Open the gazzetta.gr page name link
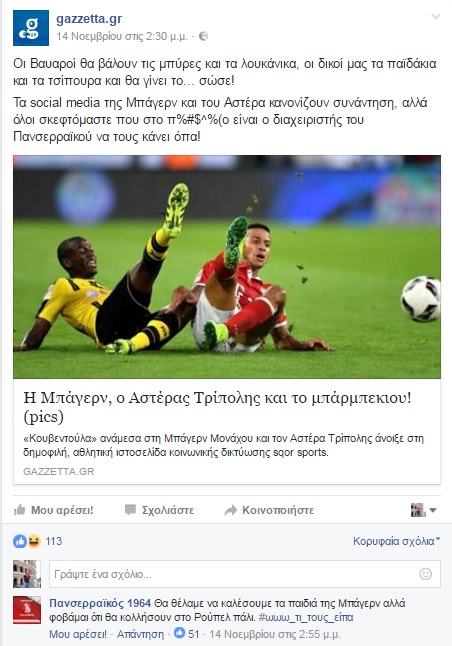 pos(89,19)
